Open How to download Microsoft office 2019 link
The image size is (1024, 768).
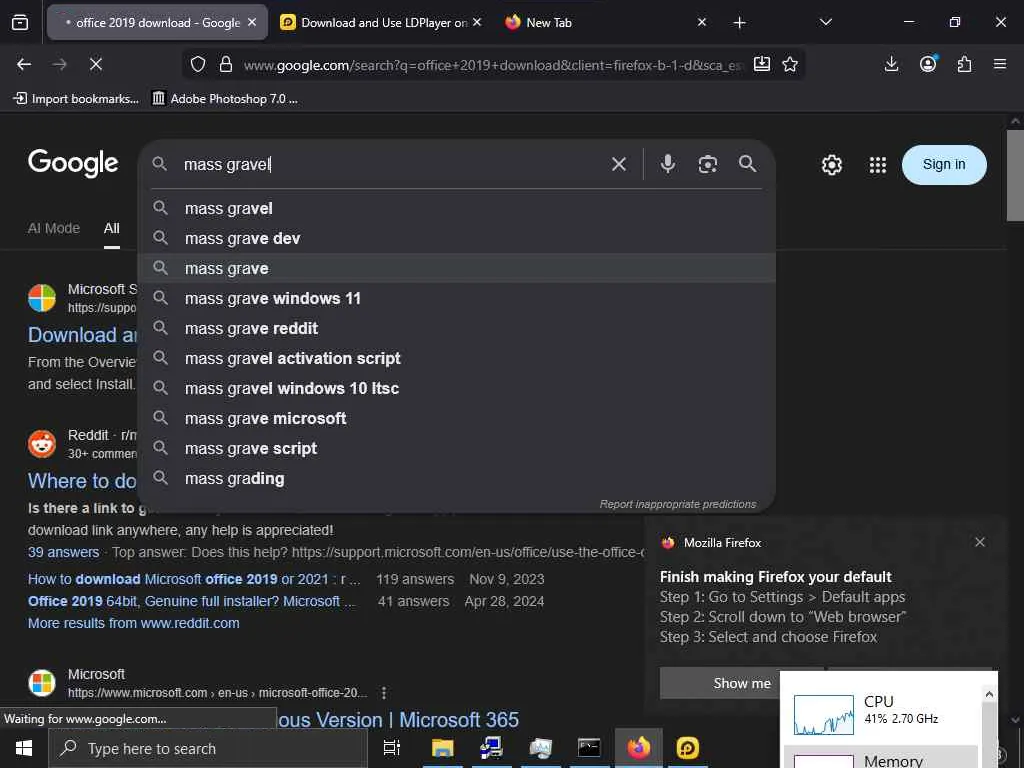click(194, 579)
